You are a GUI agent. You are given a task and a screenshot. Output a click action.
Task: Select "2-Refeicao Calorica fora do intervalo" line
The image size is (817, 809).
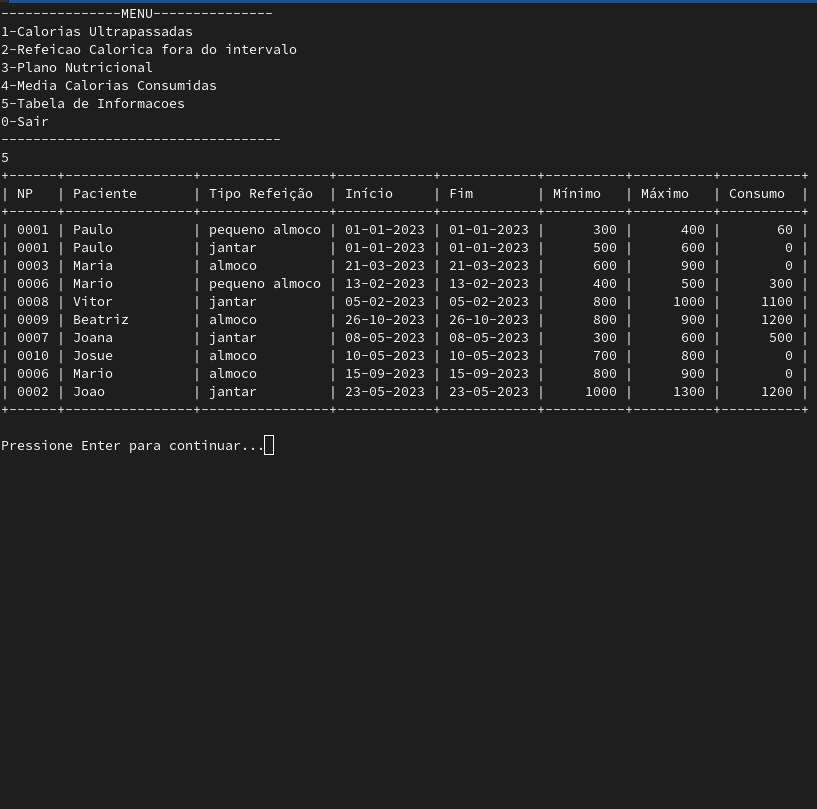[149, 50]
